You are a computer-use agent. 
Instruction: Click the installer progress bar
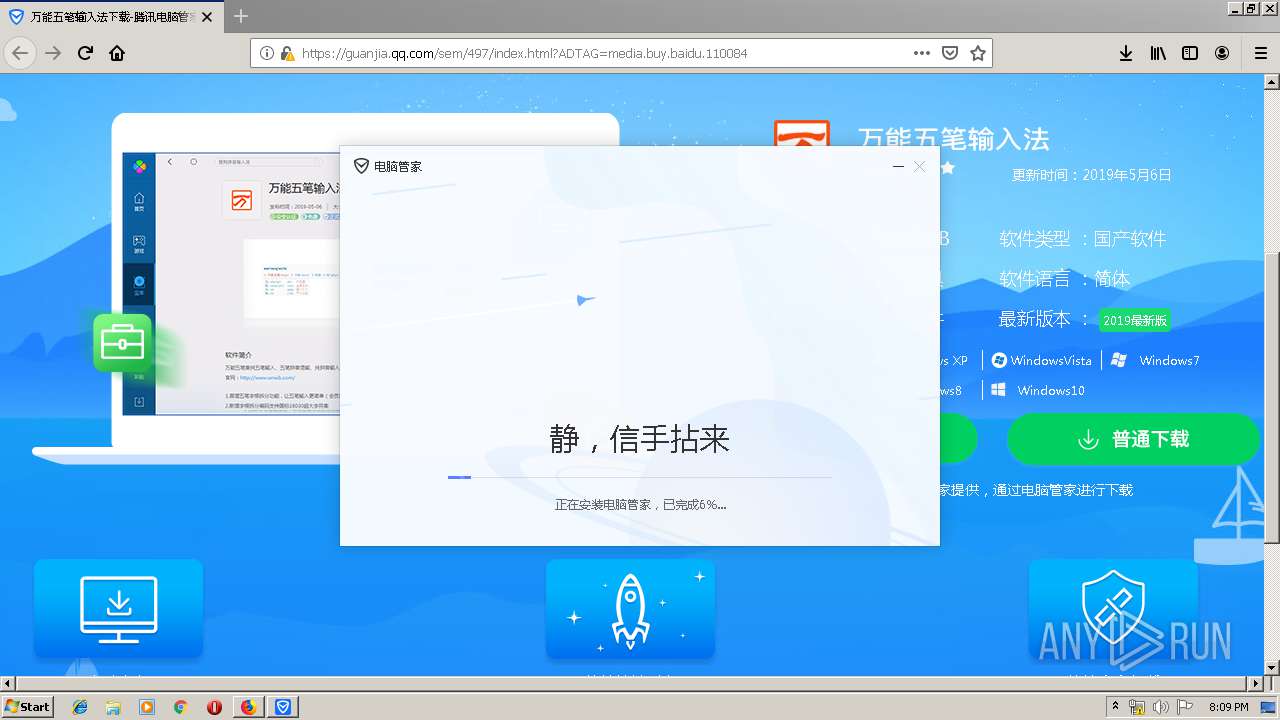tap(639, 477)
